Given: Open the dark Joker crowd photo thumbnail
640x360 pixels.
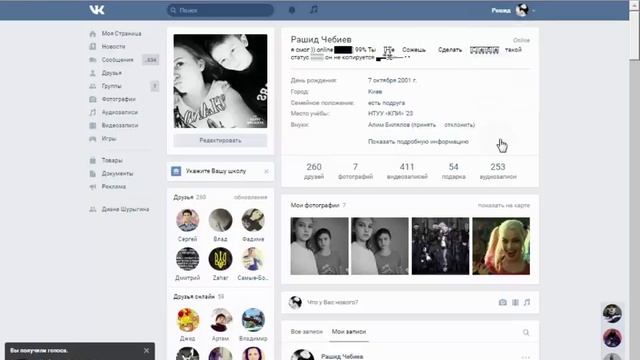Looking at the screenshot, I should pyautogui.click(x=440, y=246).
